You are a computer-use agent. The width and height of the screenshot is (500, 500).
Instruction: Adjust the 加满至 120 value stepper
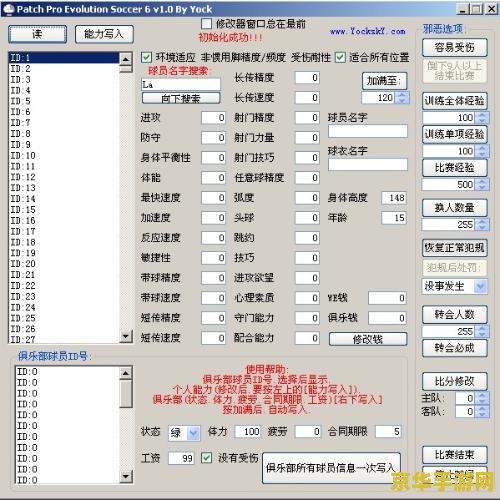coord(402,98)
